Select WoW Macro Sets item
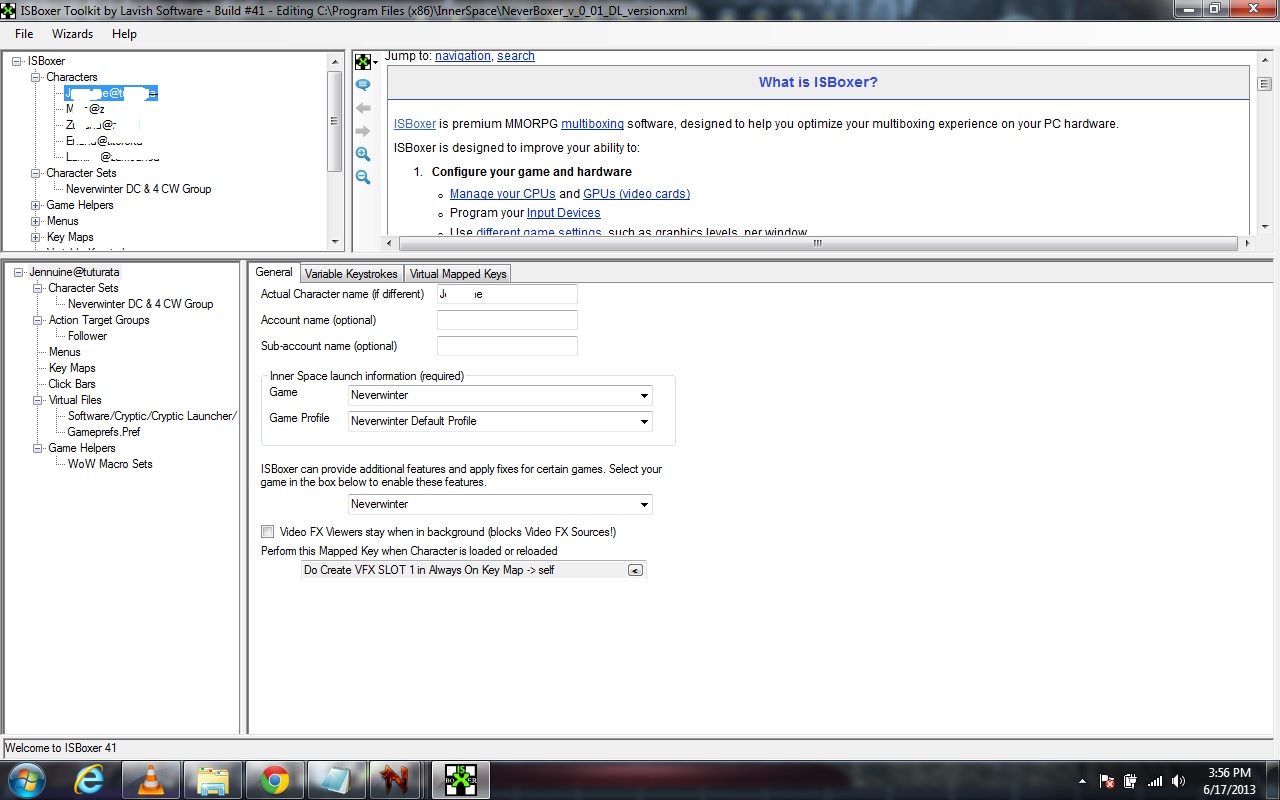Image resolution: width=1280 pixels, height=800 pixels. coord(110,464)
